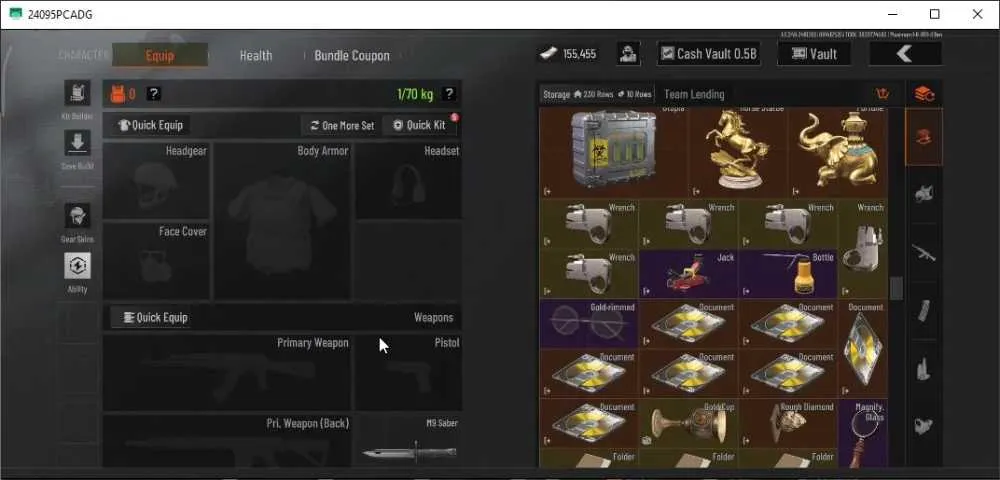Select the Gold Cup item

[688, 423]
